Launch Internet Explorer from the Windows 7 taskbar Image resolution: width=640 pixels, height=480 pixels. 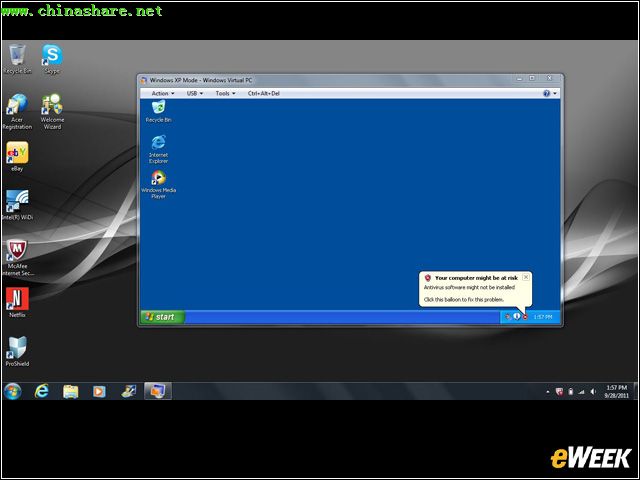tap(42, 391)
